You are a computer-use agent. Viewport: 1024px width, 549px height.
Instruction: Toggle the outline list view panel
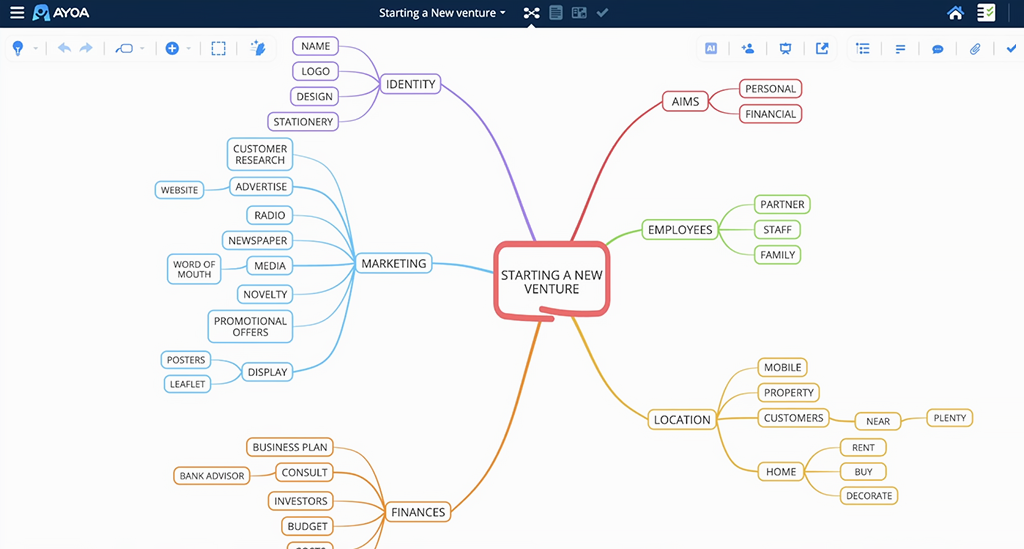[x=864, y=48]
